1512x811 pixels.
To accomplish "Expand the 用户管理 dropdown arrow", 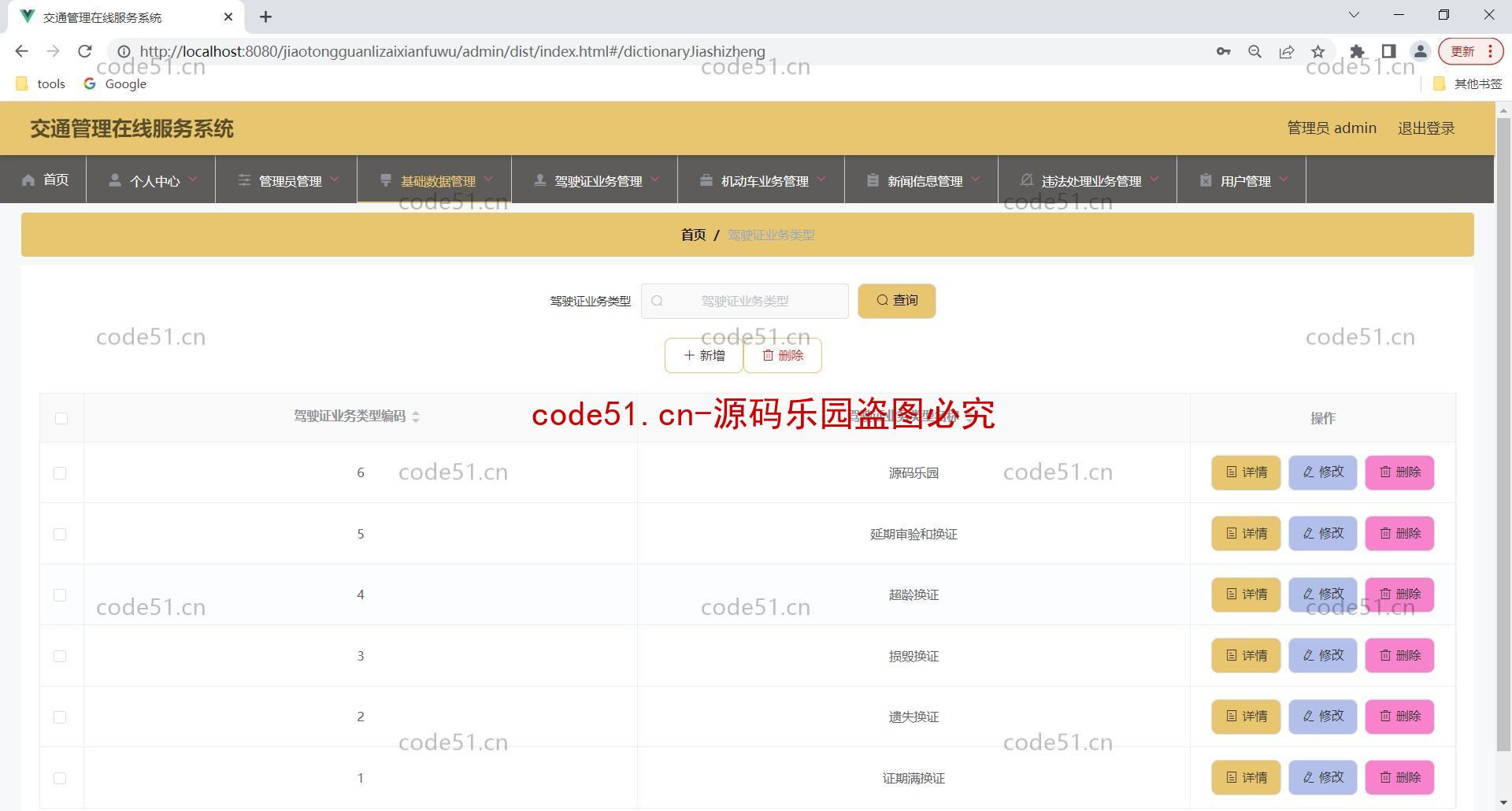I will pyautogui.click(x=1284, y=180).
